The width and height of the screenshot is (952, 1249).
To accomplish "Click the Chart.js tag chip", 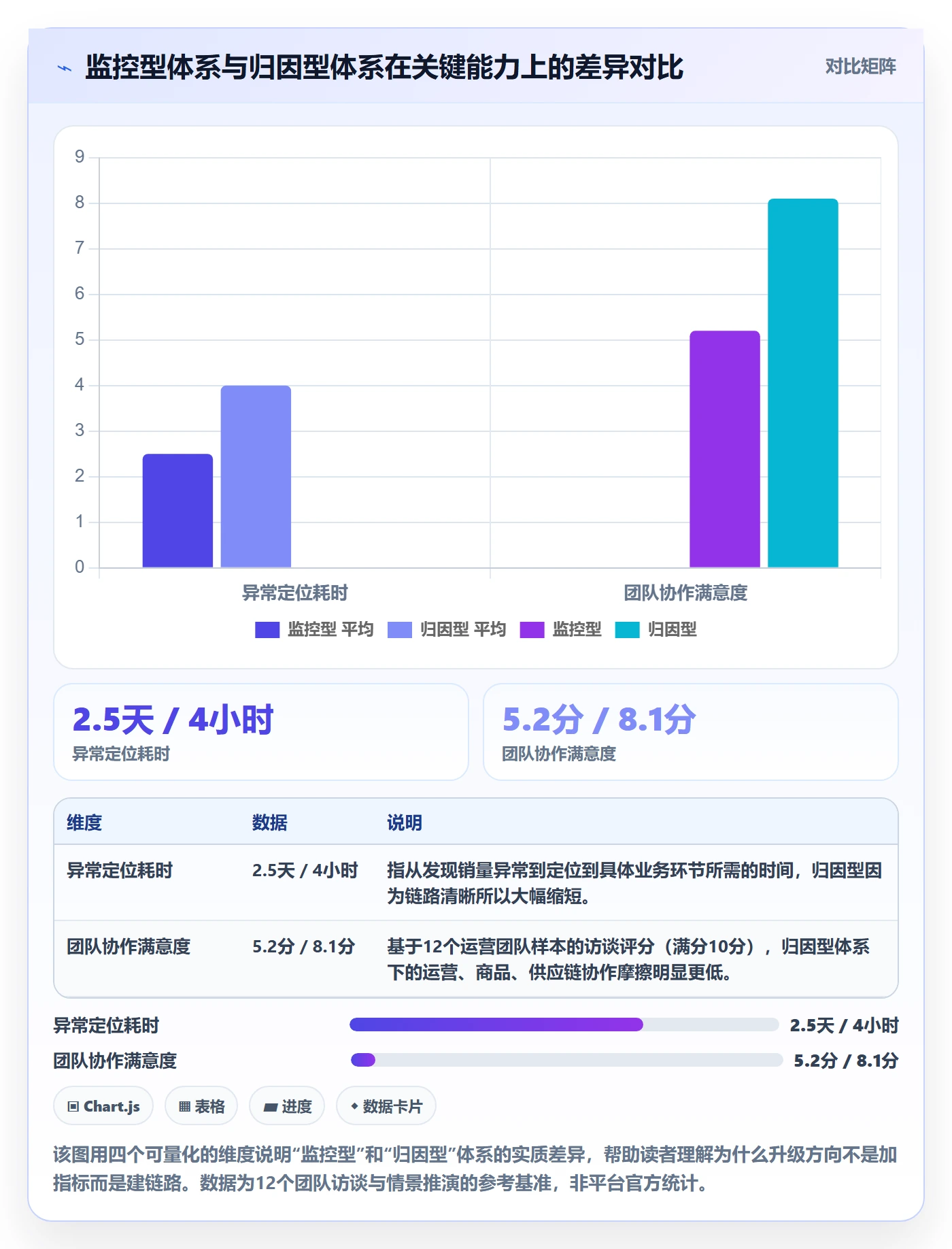I will coord(103,1106).
